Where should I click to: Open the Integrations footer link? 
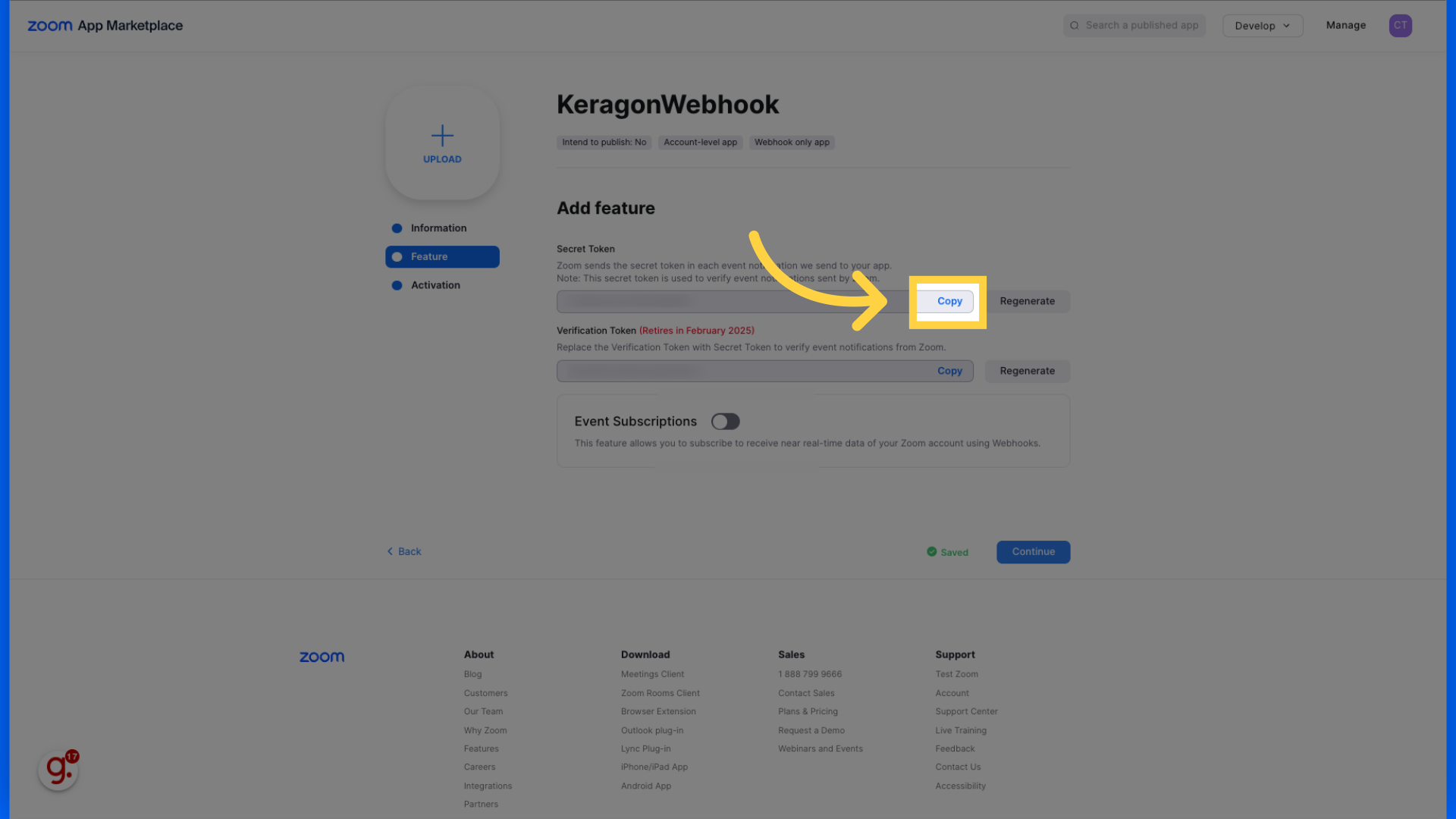tap(488, 786)
